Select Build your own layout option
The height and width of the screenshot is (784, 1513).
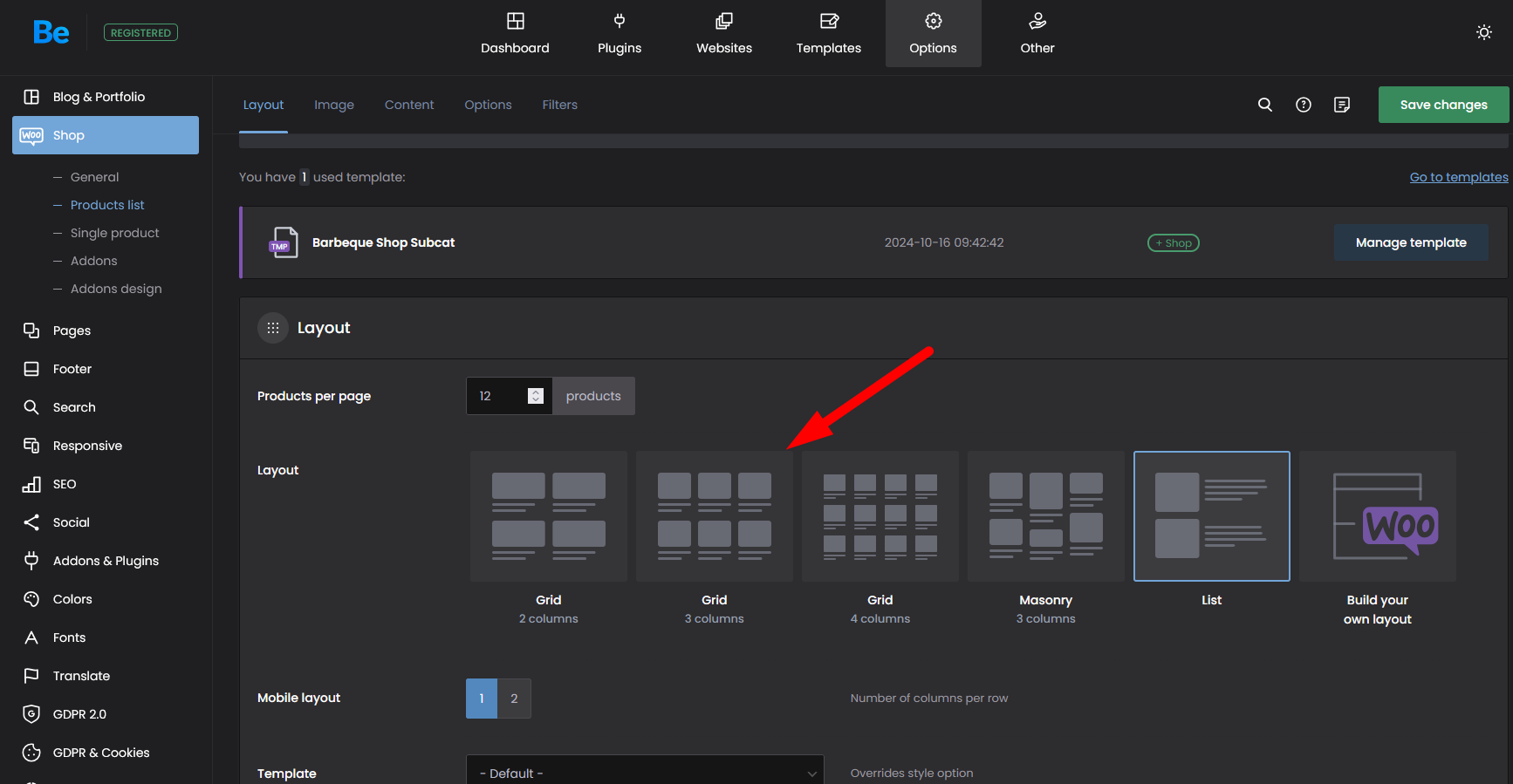[1378, 516]
